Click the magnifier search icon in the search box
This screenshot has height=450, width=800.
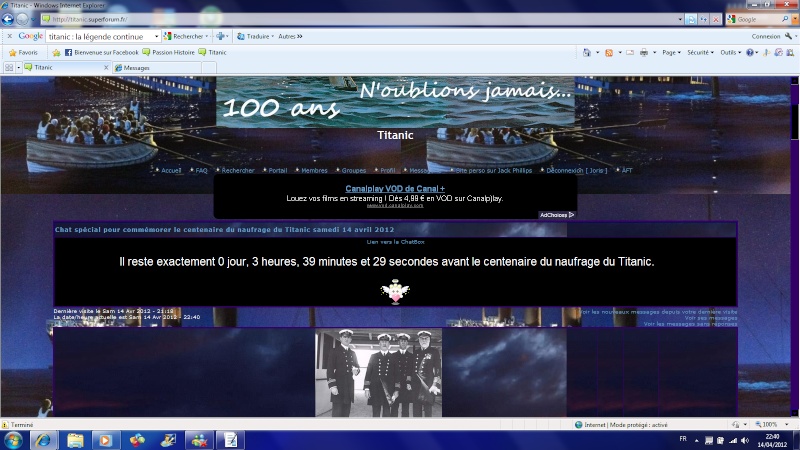coord(785,19)
